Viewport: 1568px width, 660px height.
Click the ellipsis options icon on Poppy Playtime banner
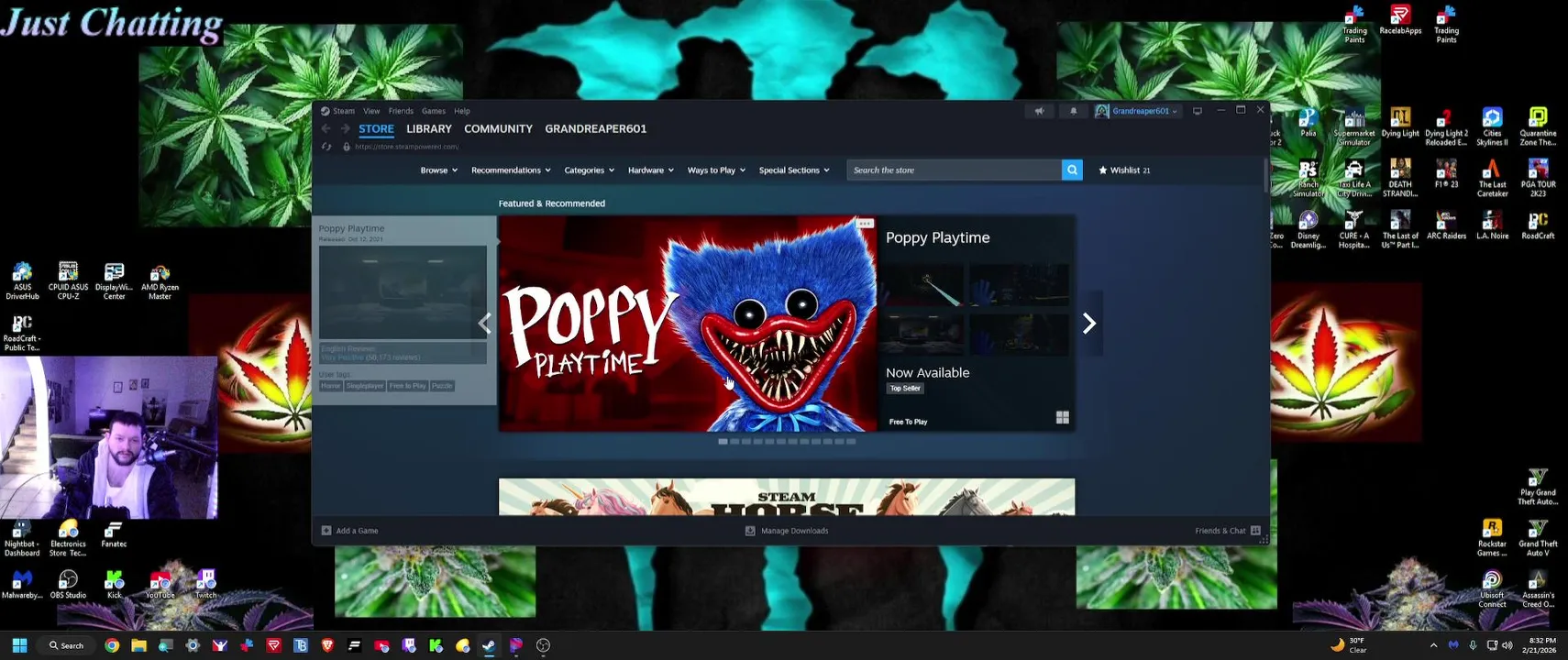[x=865, y=224]
